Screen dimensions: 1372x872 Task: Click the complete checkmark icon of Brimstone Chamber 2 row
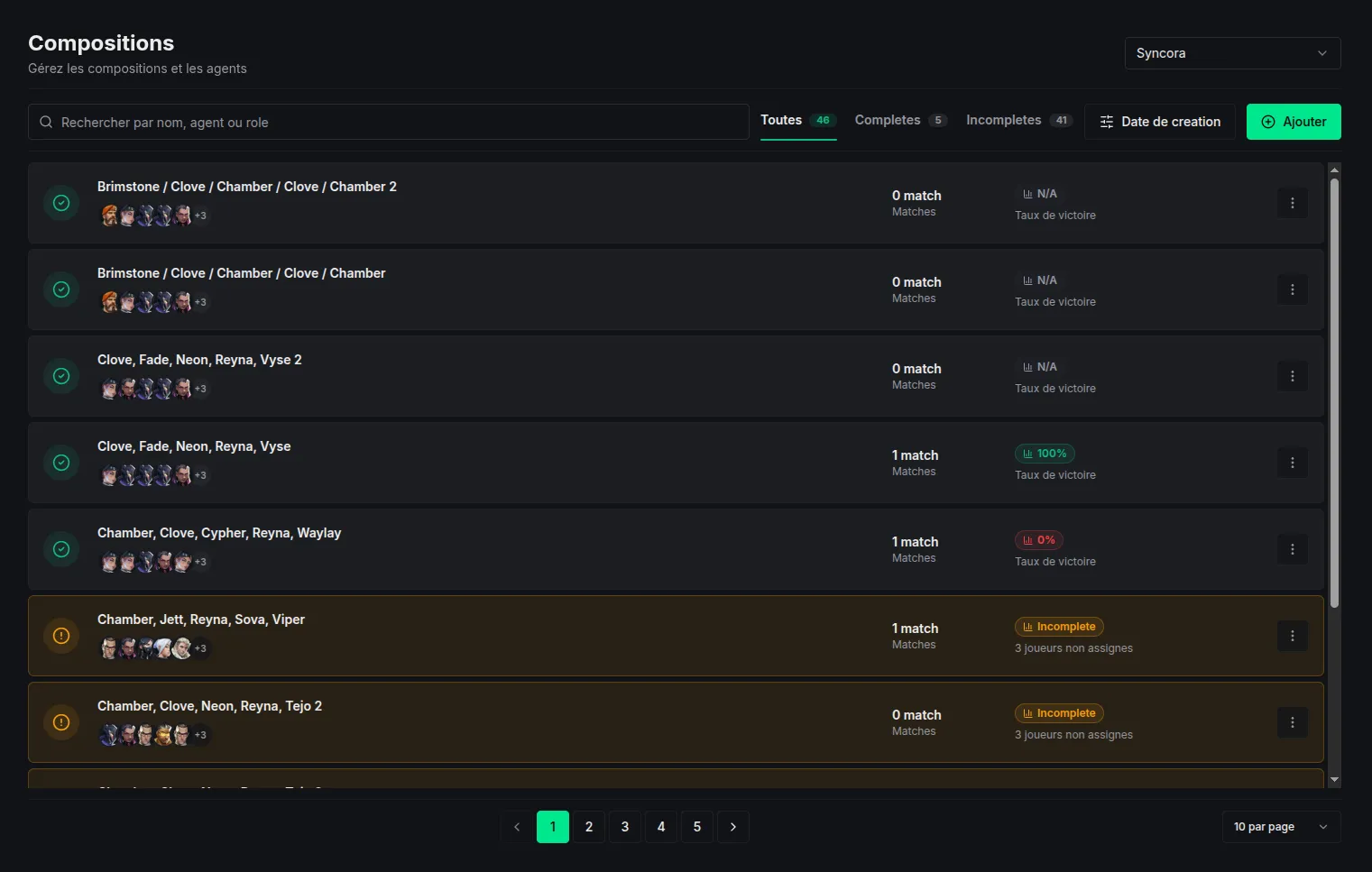coord(61,203)
